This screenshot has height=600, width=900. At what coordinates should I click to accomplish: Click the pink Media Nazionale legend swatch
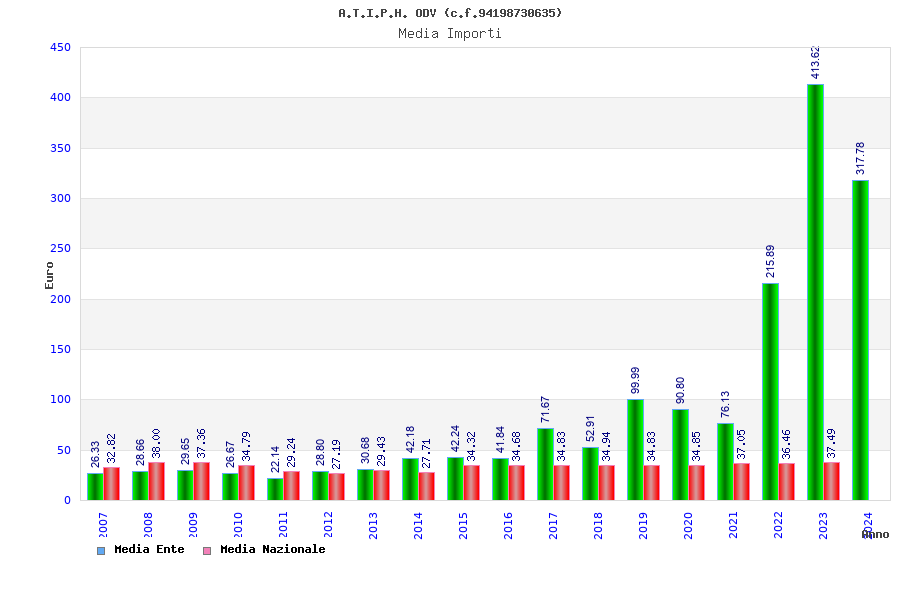pyautogui.click(x=207, y=551)
